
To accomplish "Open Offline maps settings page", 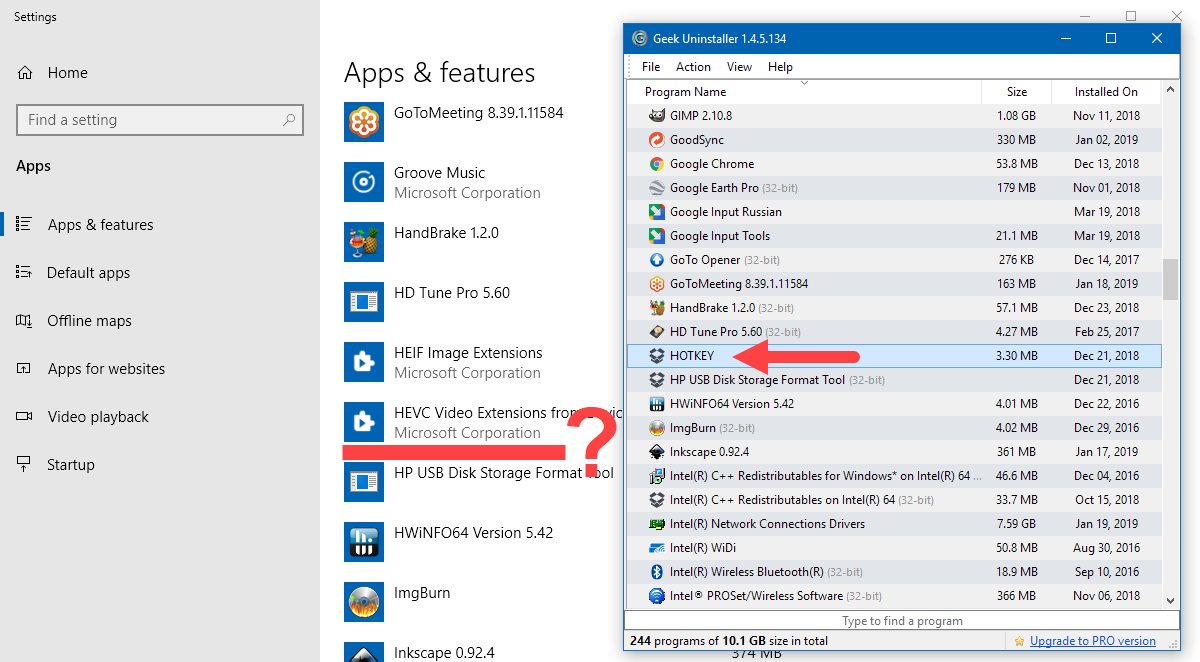I will 90,321.
